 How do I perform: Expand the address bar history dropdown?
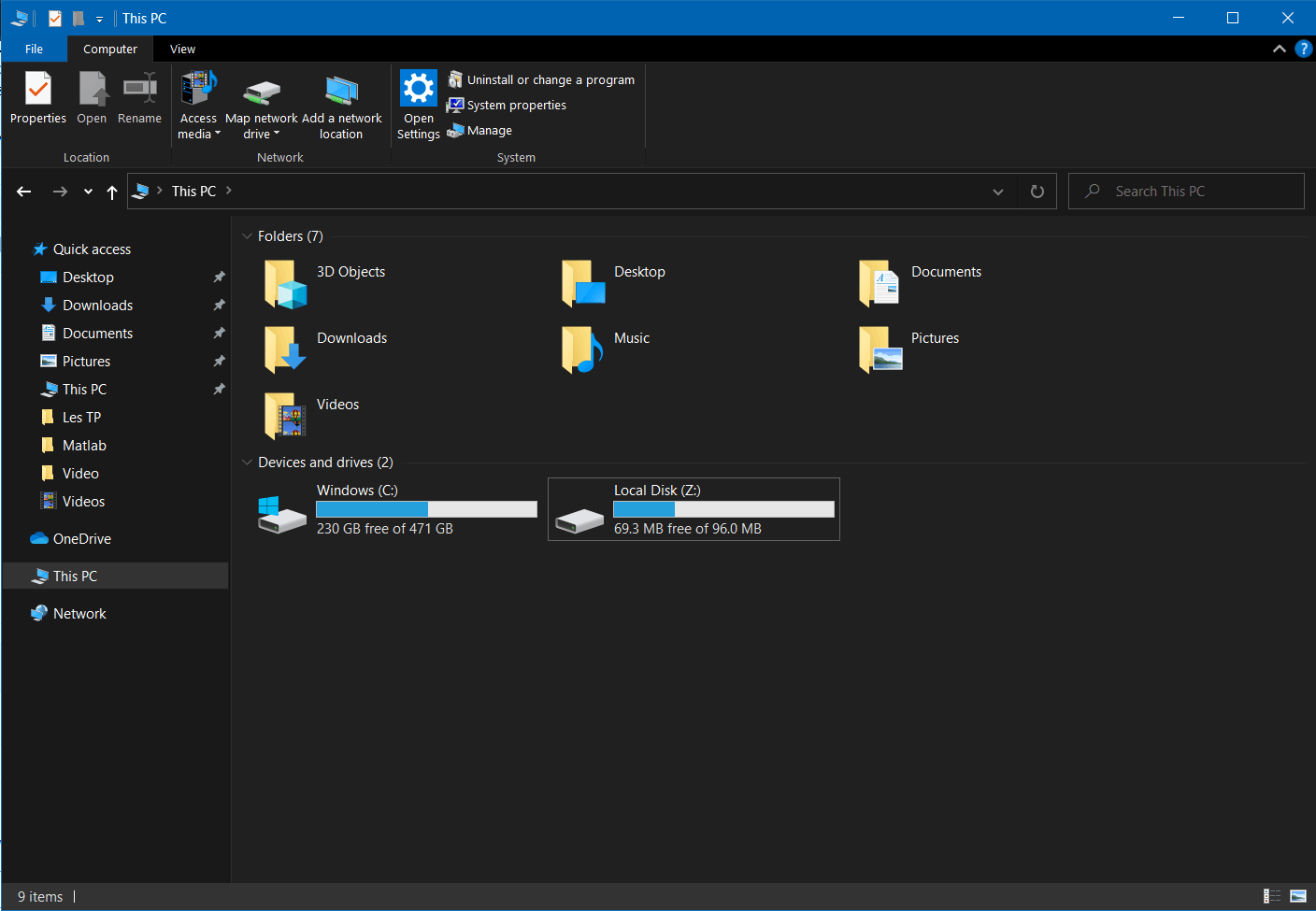tap(997, 192)
